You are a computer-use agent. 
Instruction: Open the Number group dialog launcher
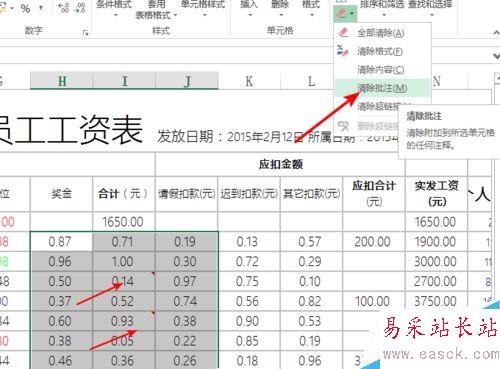(x=86, y=32)
